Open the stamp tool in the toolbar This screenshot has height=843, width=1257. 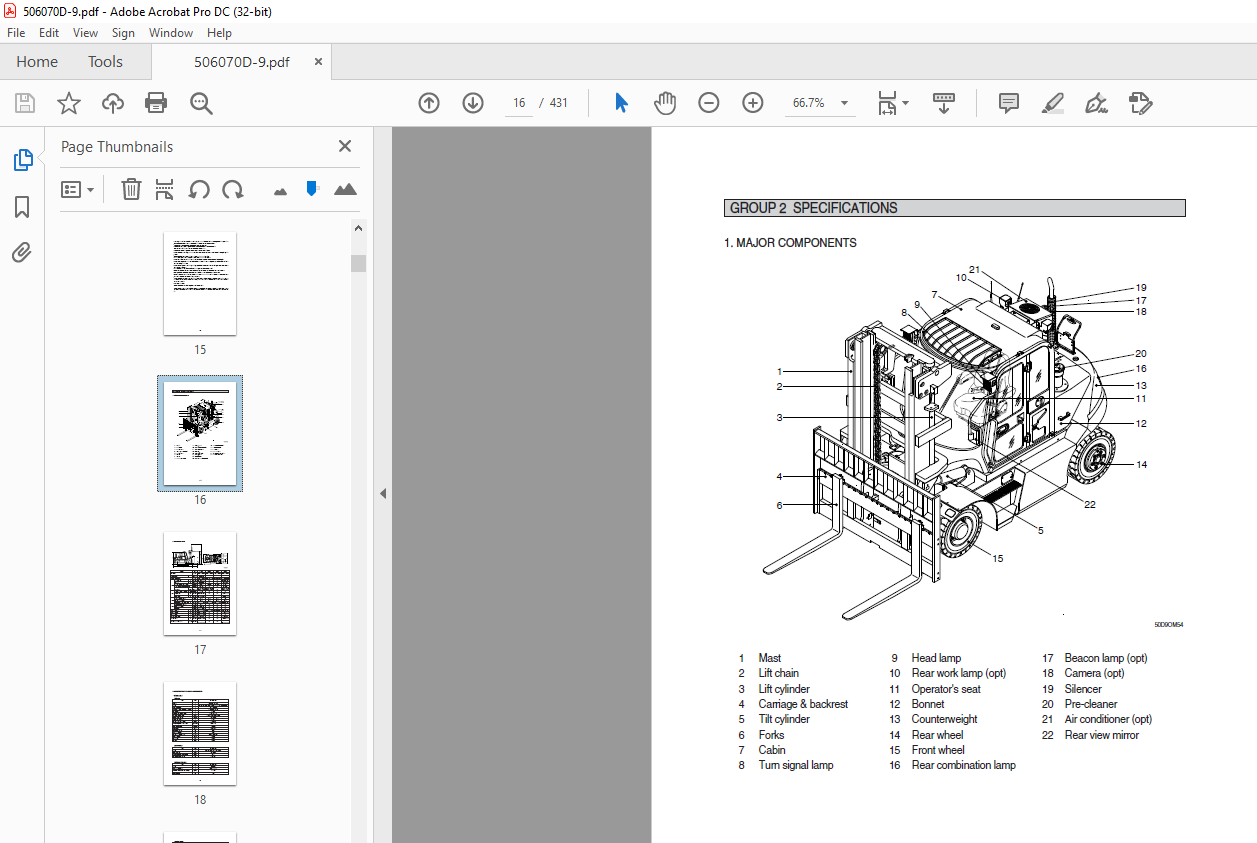coord(1140,103)
